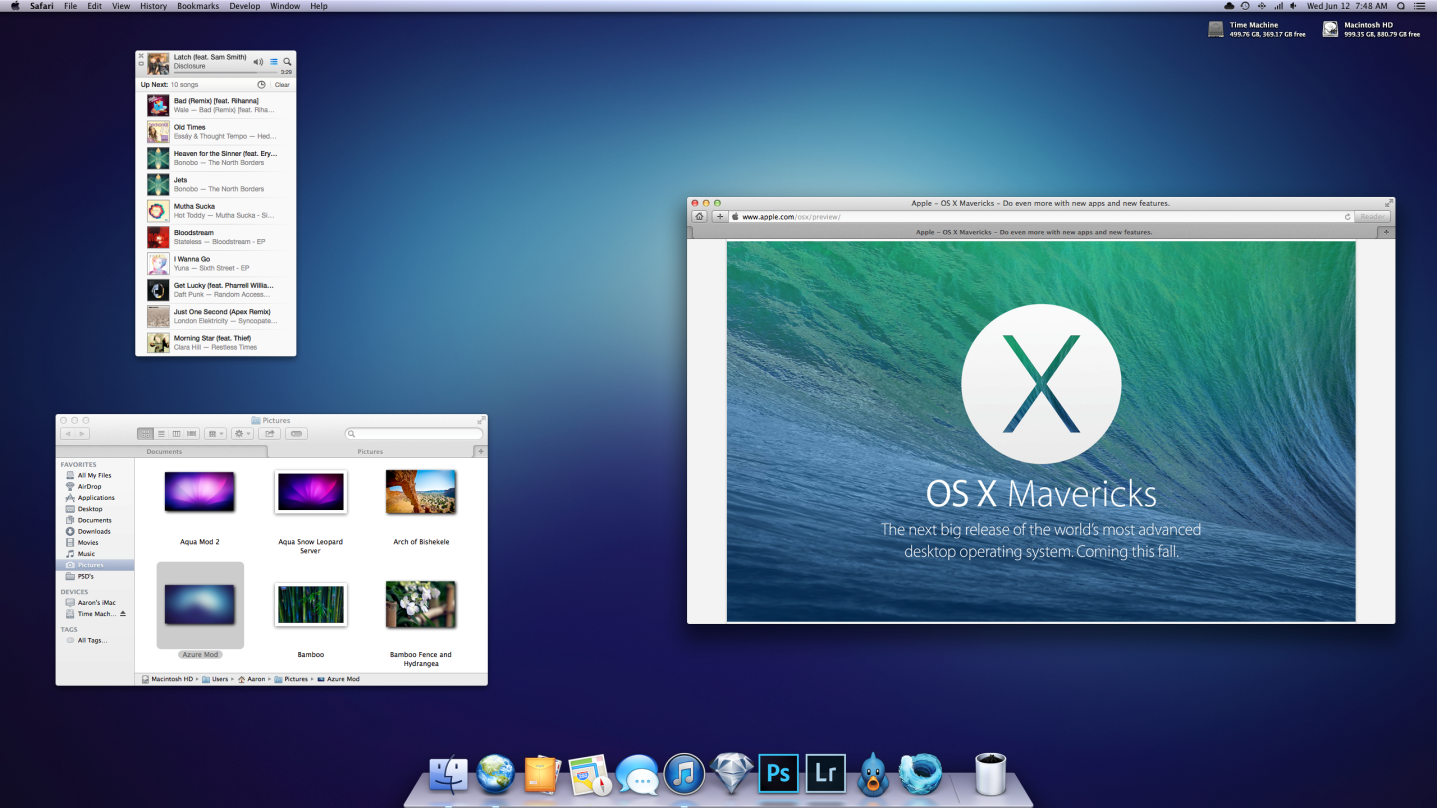Click the Reader button in Safari
The width and height of the screenshot is (1437, 808).
[x=1372, y=216]
